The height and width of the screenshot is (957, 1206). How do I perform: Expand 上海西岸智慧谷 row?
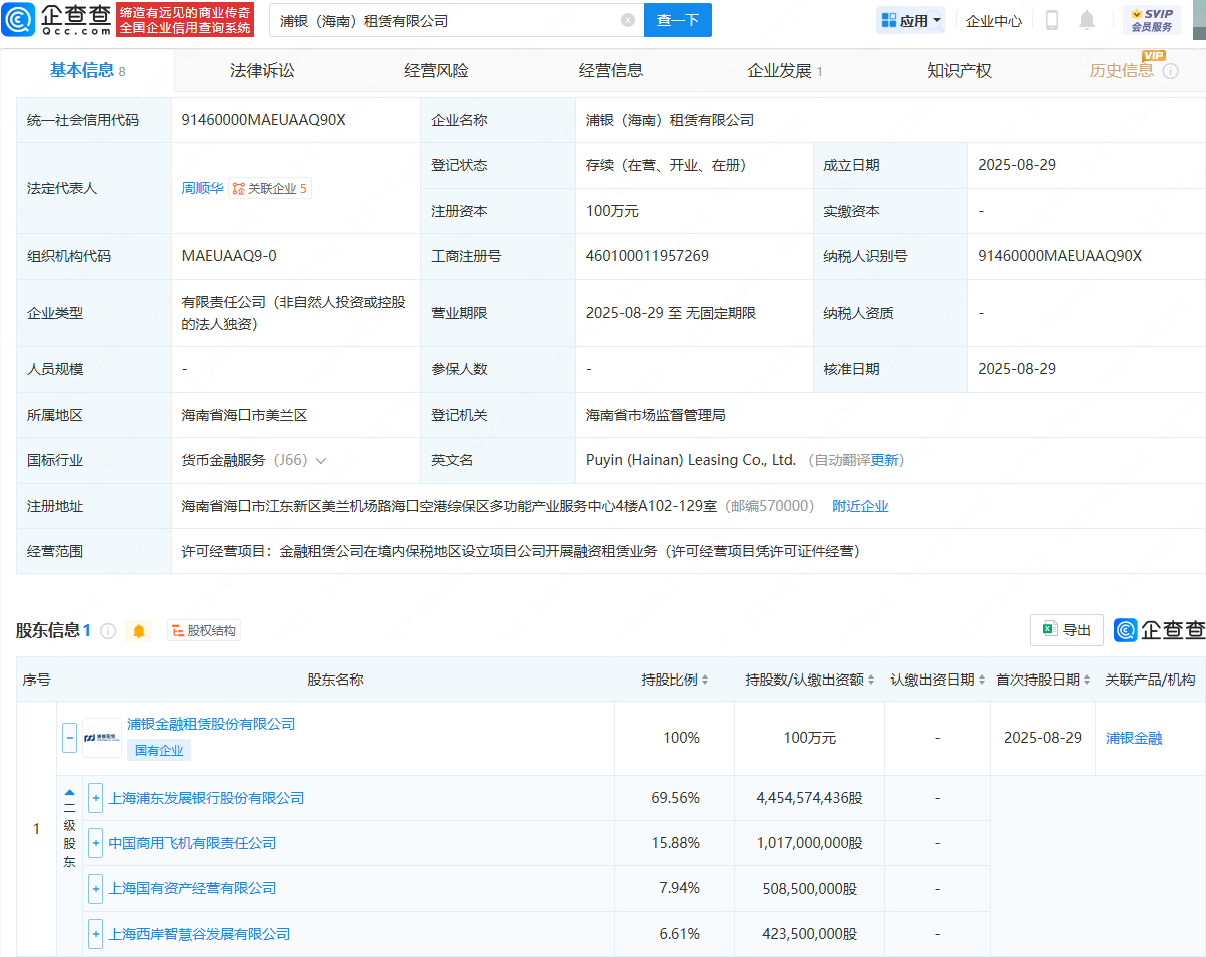click(96, 934)
